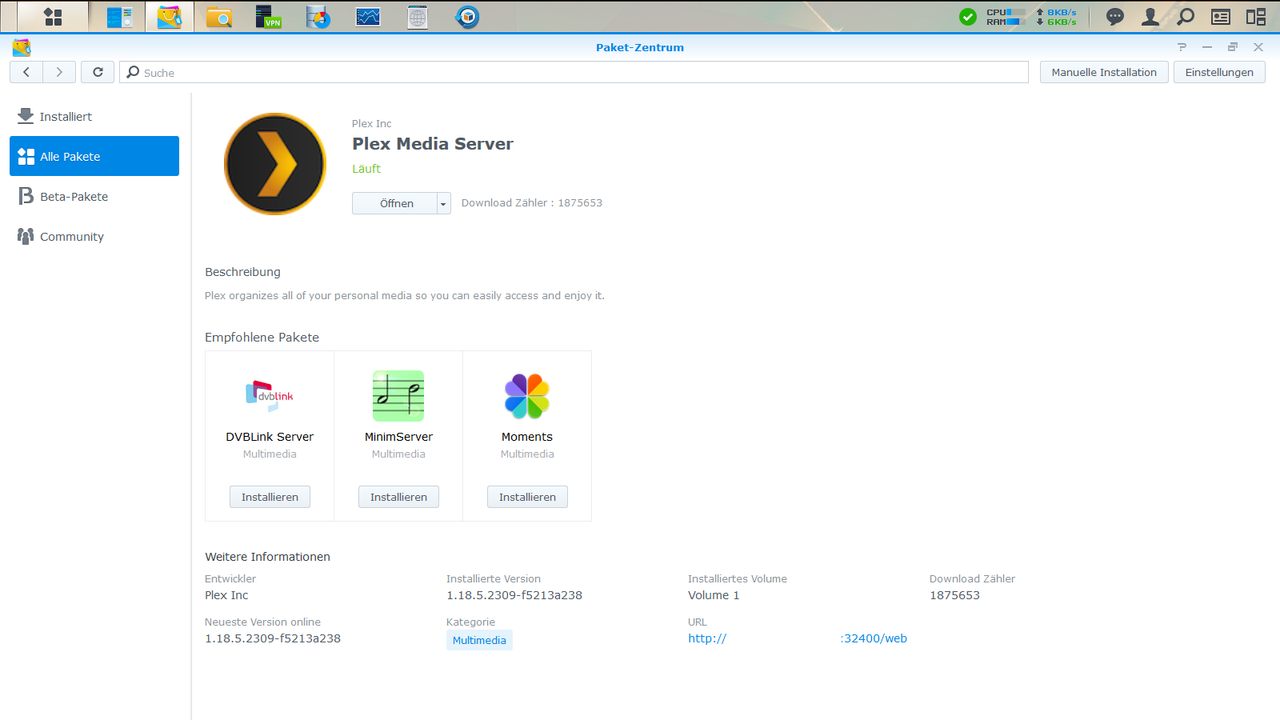Image resolution: width=1280 pixels, height=720 pixels.
Task: Open help for the Paket-Zentrum window
Action: point(1182,47)
